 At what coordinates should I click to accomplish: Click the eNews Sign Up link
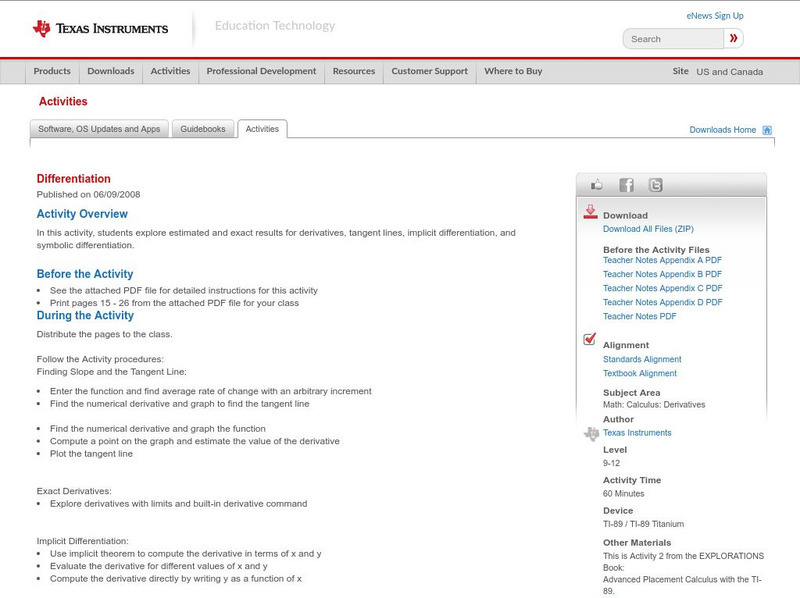click(x=714, y=16)
